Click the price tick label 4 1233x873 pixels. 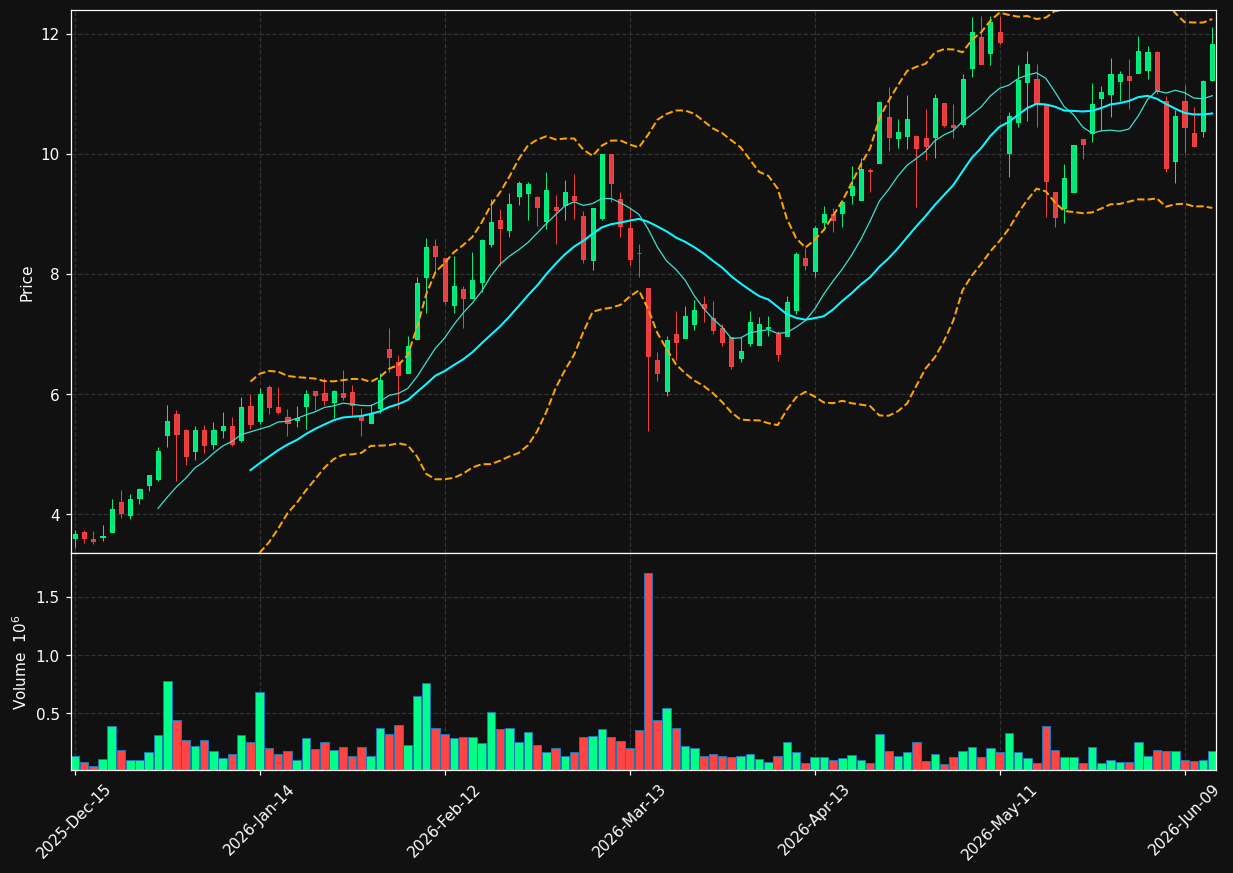click(x=56, y=515)
